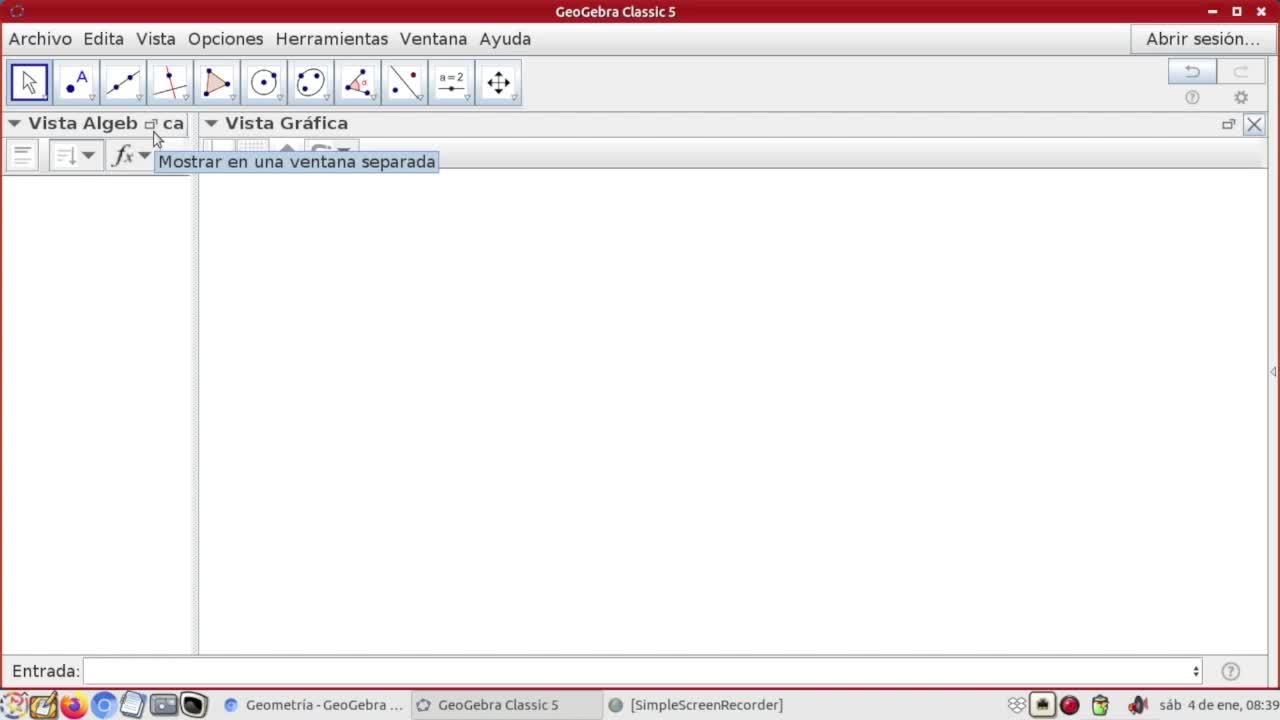The image size is (1280, 720).
Task: Select the Polygon tool
Action: click(x=217, y=83)
